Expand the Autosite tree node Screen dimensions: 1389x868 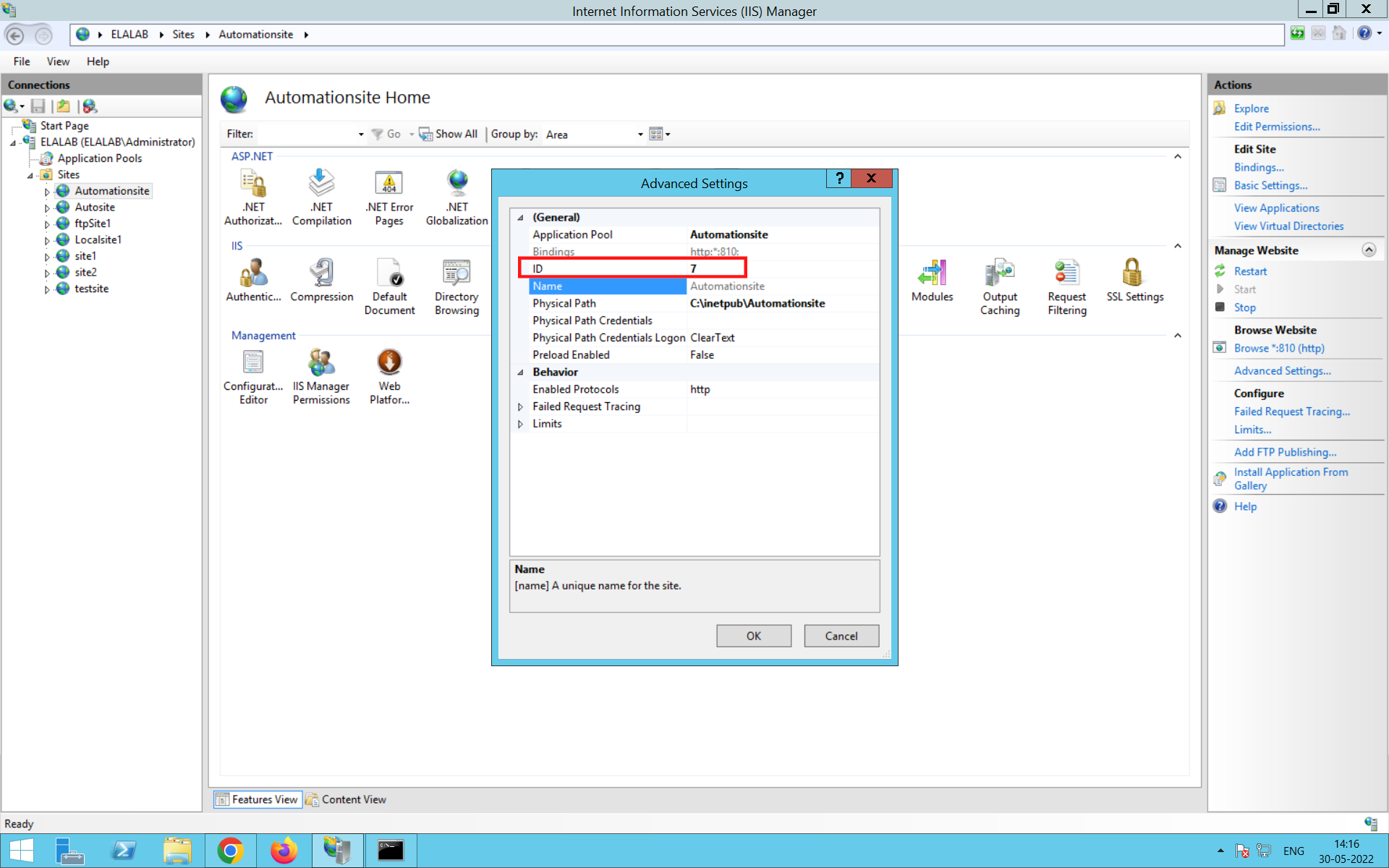coord(47,208)
